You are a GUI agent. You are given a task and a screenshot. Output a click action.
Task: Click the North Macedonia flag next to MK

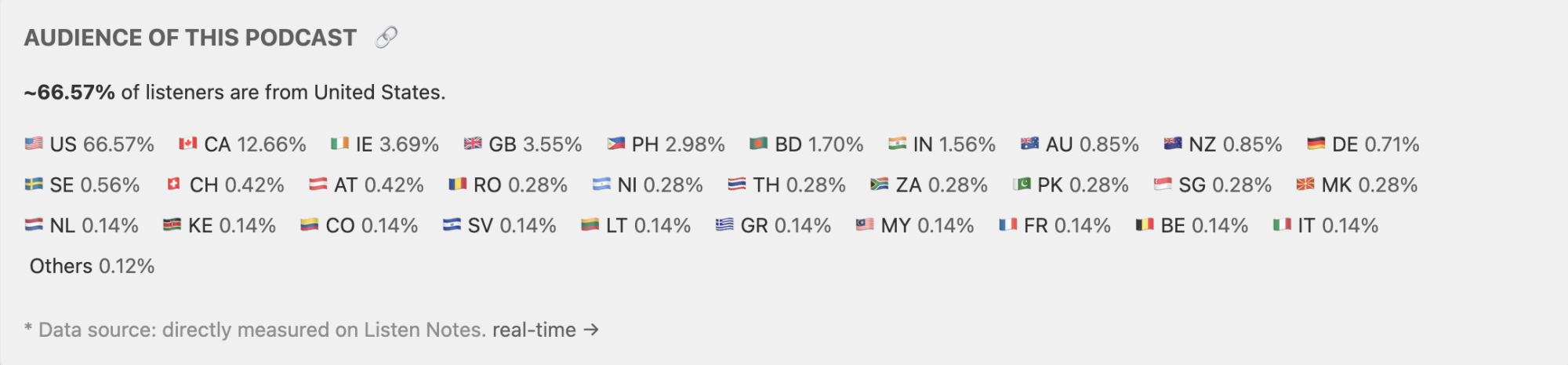point(1305,184)
